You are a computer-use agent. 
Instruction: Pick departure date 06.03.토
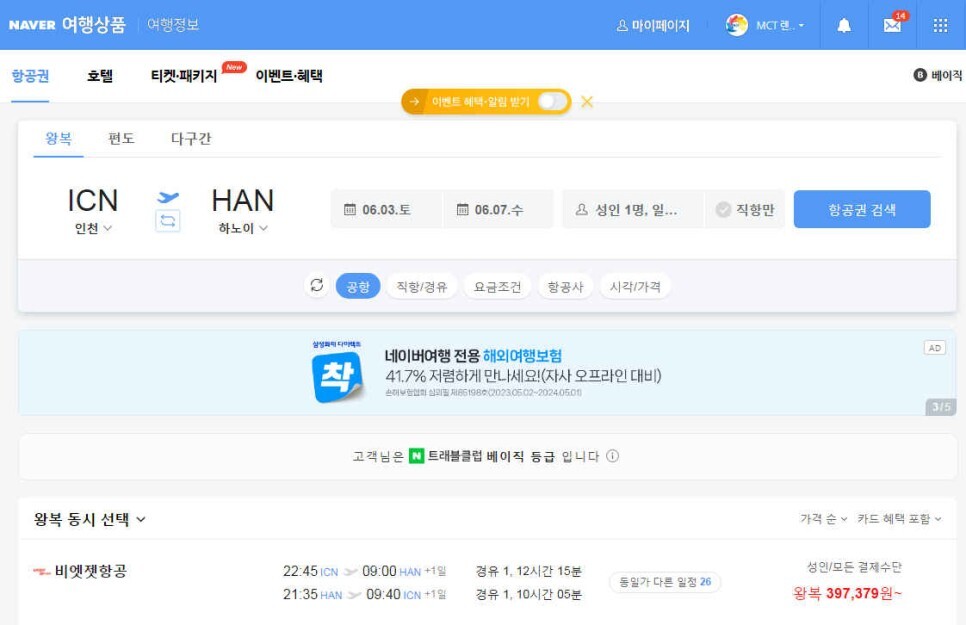(386, 210)
